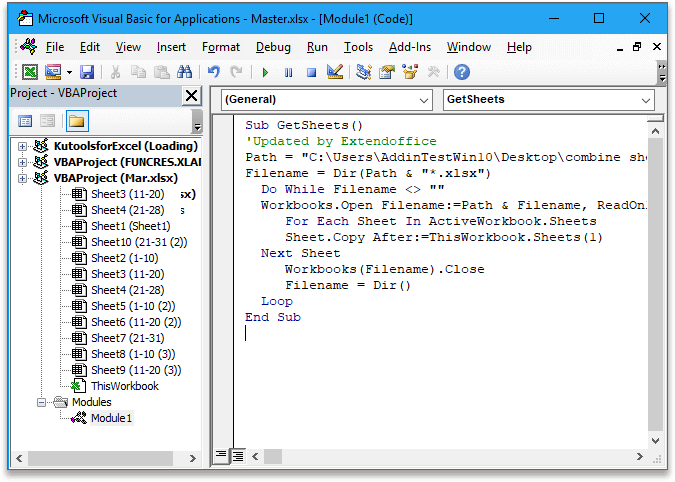Open the Run menu
675x482 pixels.
[x=317, y=47]
